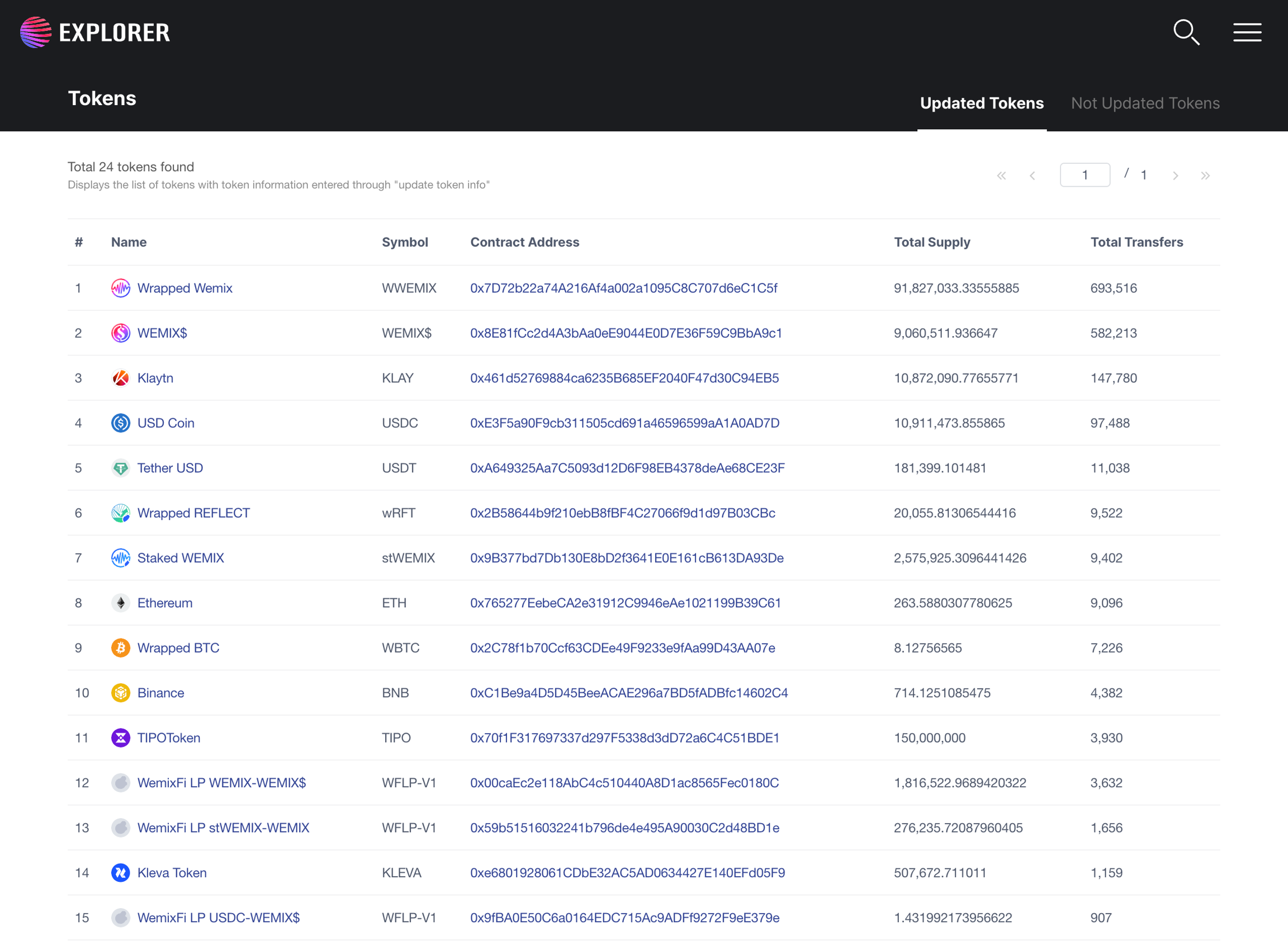
Task: Open the WEMIX$ contract address link
Action: [x=626, y=333]
